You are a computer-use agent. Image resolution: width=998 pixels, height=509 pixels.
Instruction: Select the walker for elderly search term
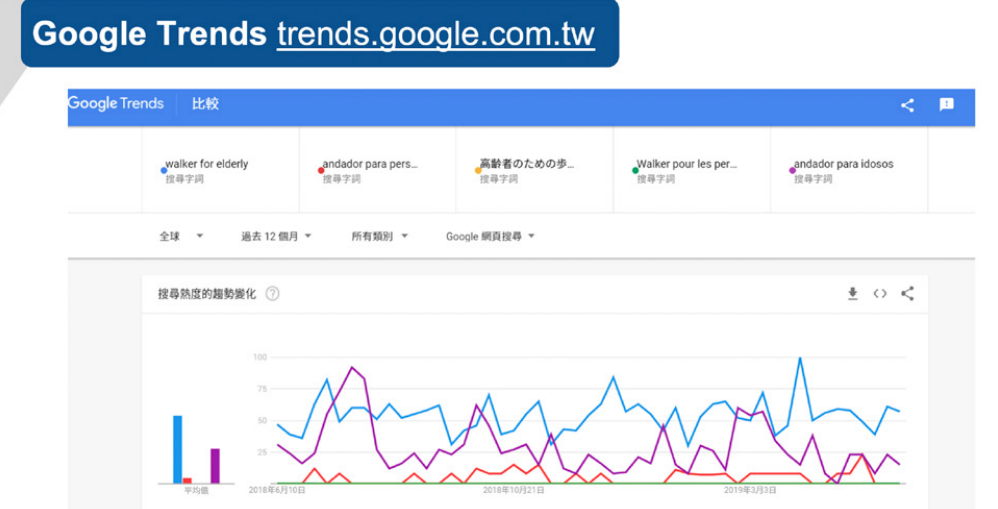207,164
